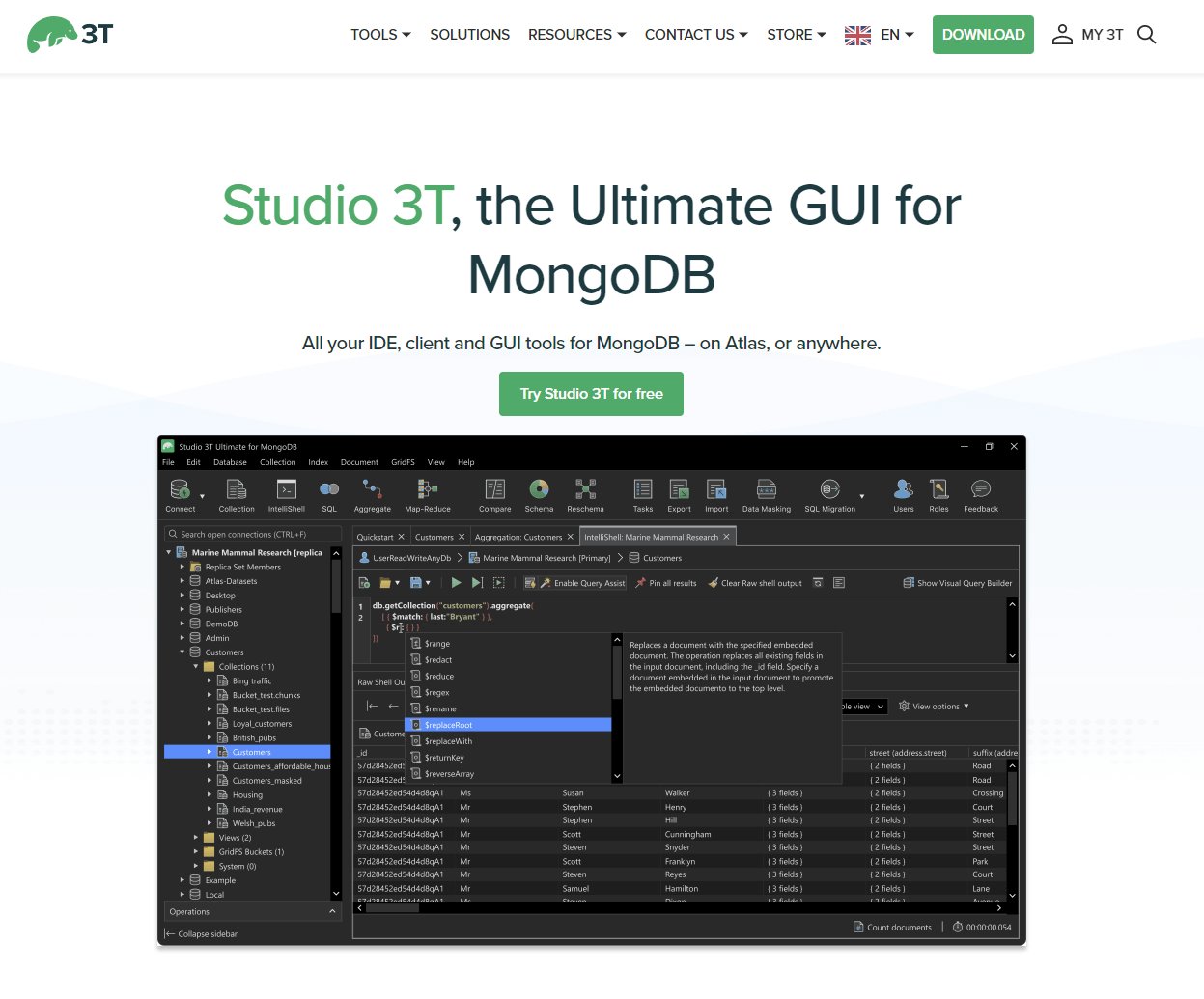
Task: Open the CONTACT US dropdown
Action: click(x=696, y=35)
